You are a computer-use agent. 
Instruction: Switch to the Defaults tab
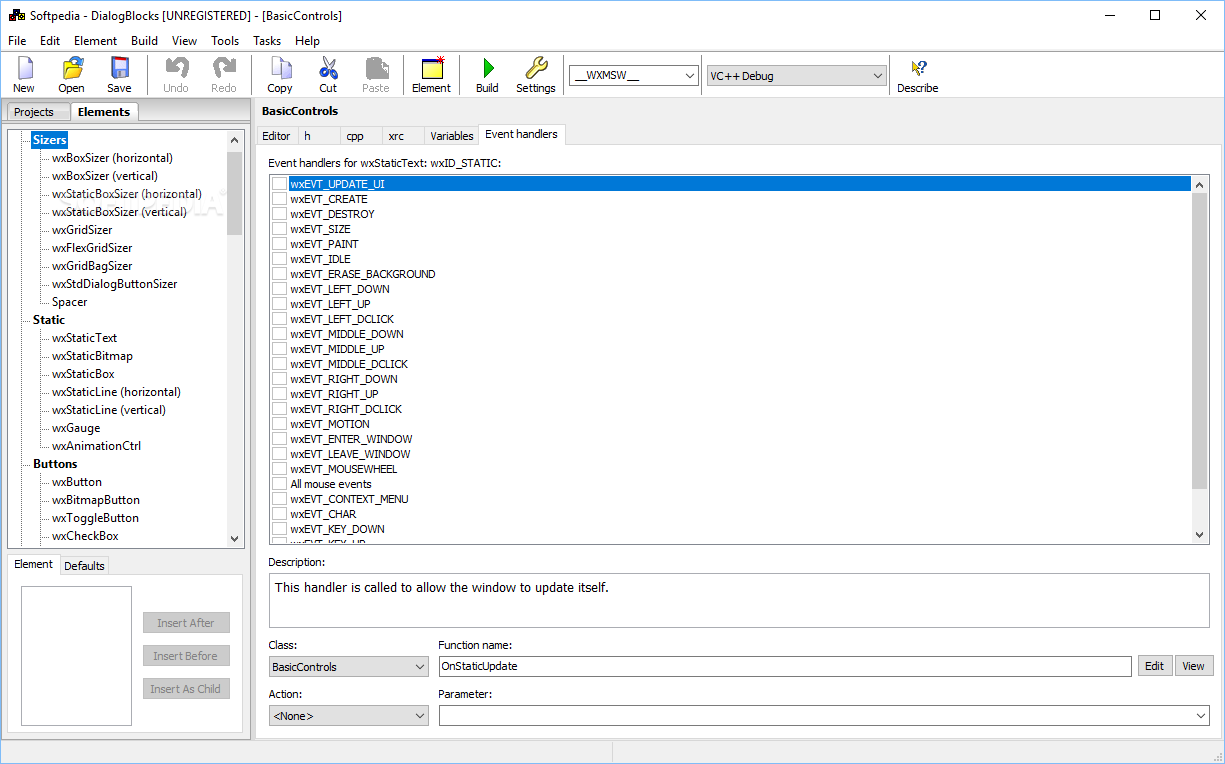pos(84,566)
